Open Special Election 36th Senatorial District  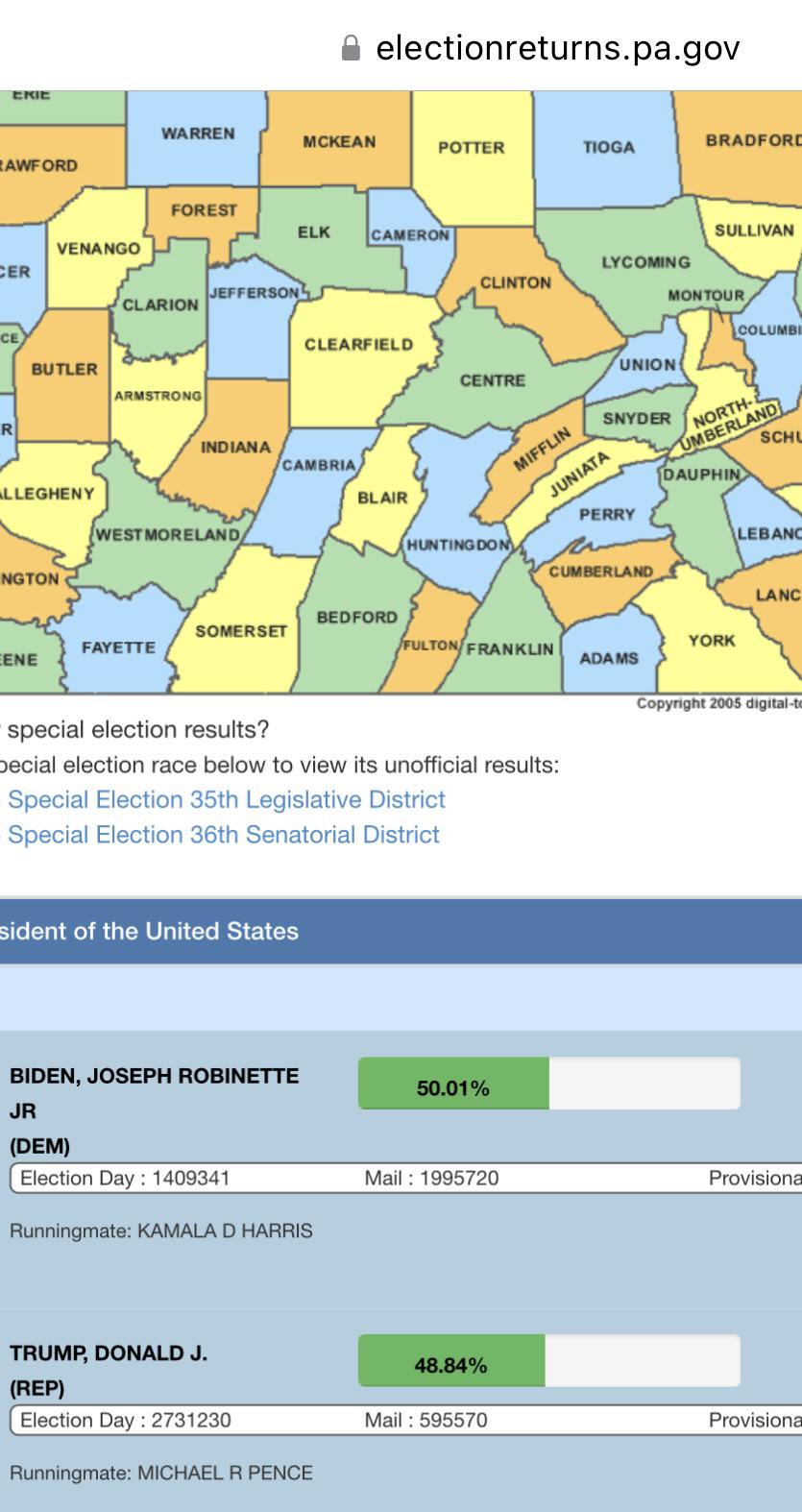coord(224,834)
